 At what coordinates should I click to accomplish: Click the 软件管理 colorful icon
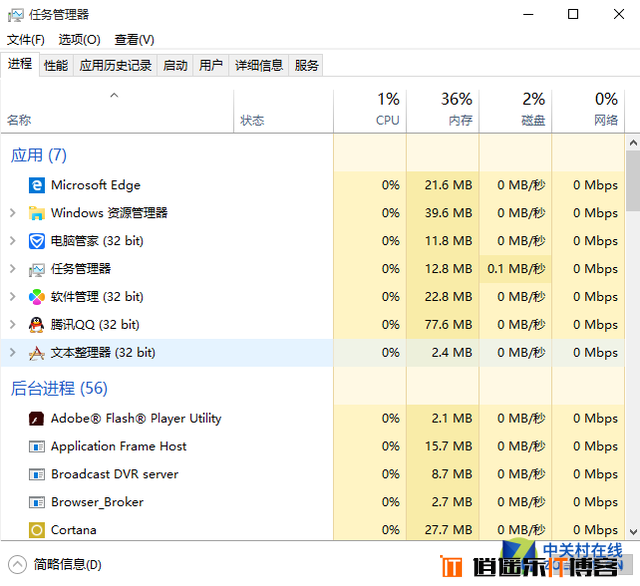[36, 297]
